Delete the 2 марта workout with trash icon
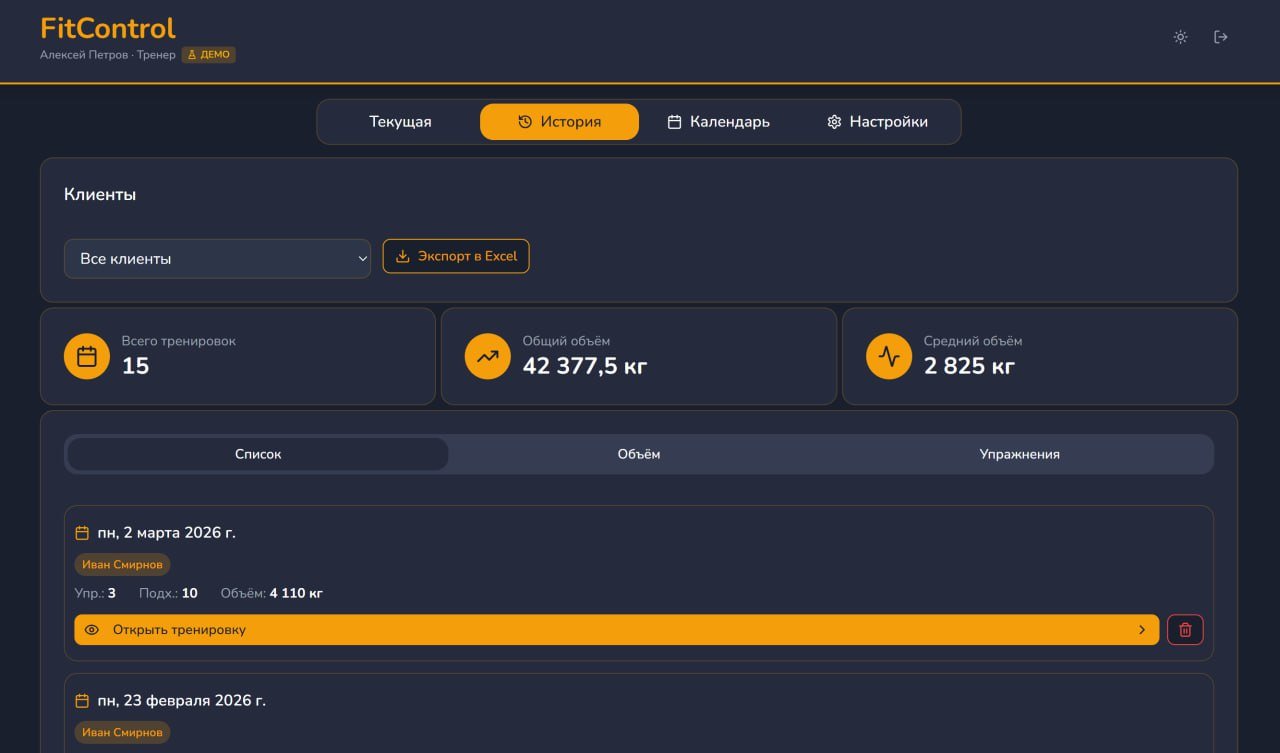 tap(1185, 630)
